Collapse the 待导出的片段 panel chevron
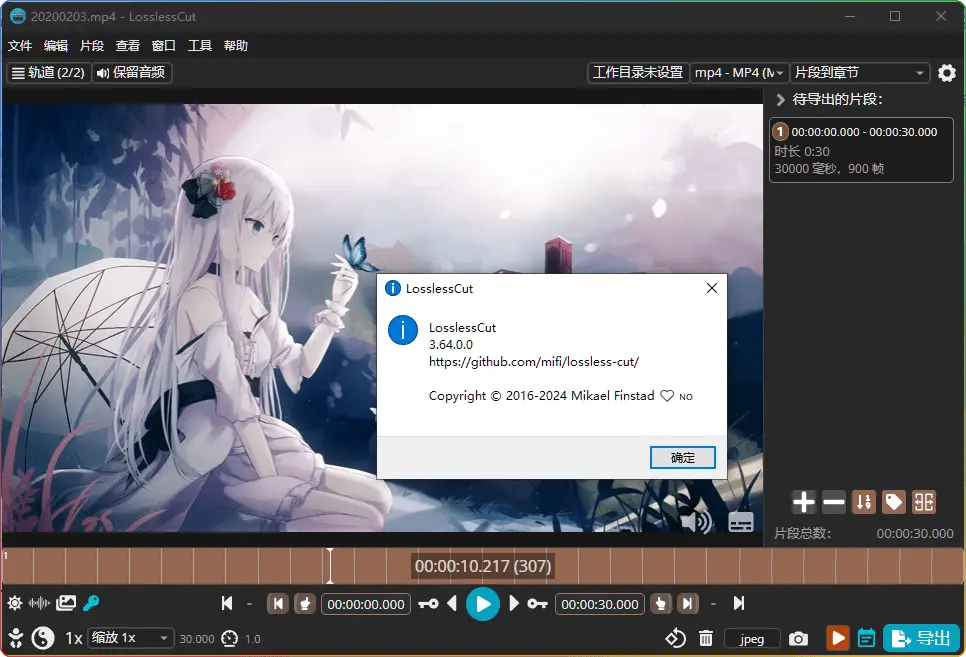Screen dimensions: 966x657 [780, 99]
